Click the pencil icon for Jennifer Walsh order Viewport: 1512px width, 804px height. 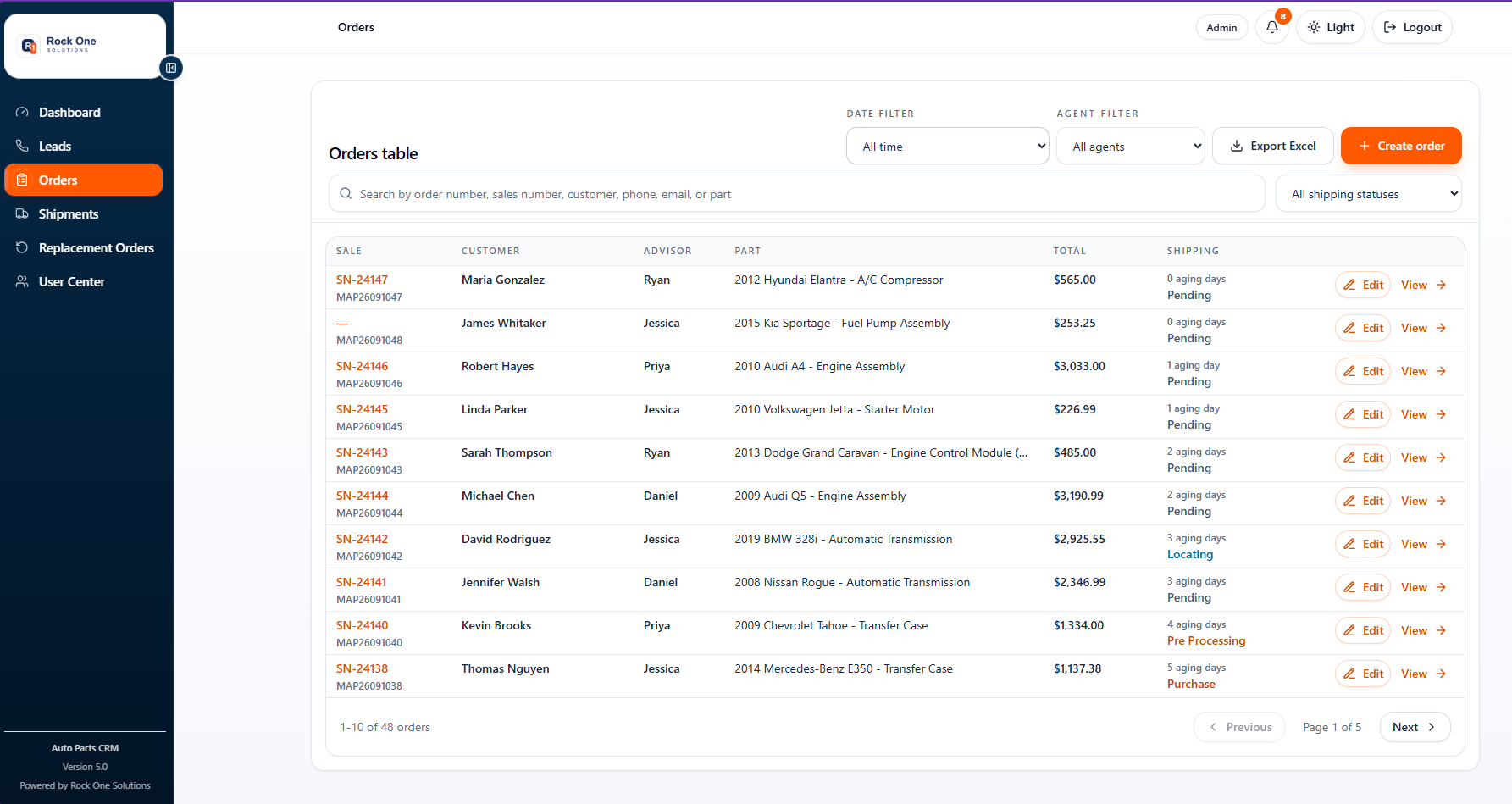[x=1349, y=587]
